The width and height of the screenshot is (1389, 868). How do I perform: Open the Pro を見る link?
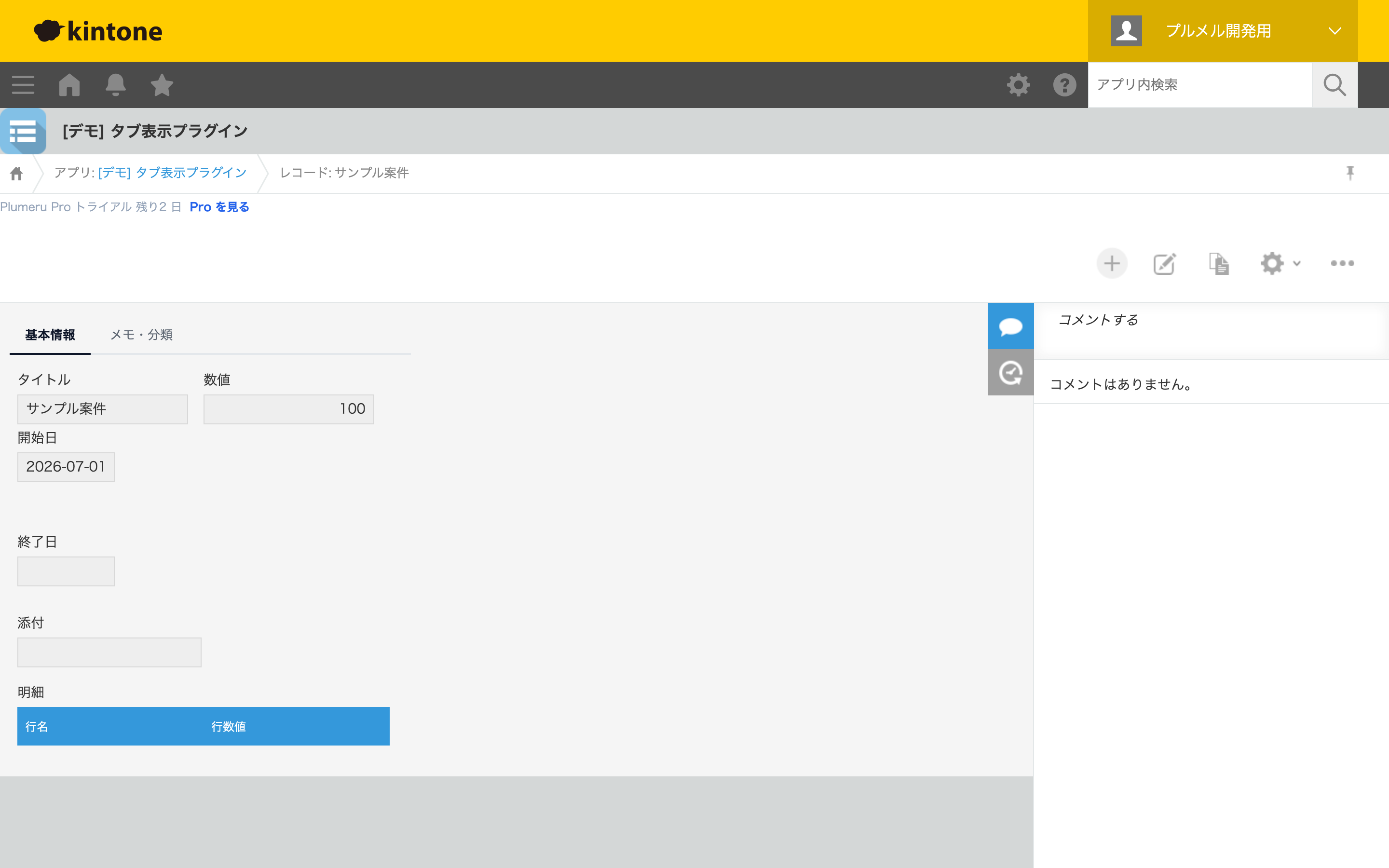point(219,207)
